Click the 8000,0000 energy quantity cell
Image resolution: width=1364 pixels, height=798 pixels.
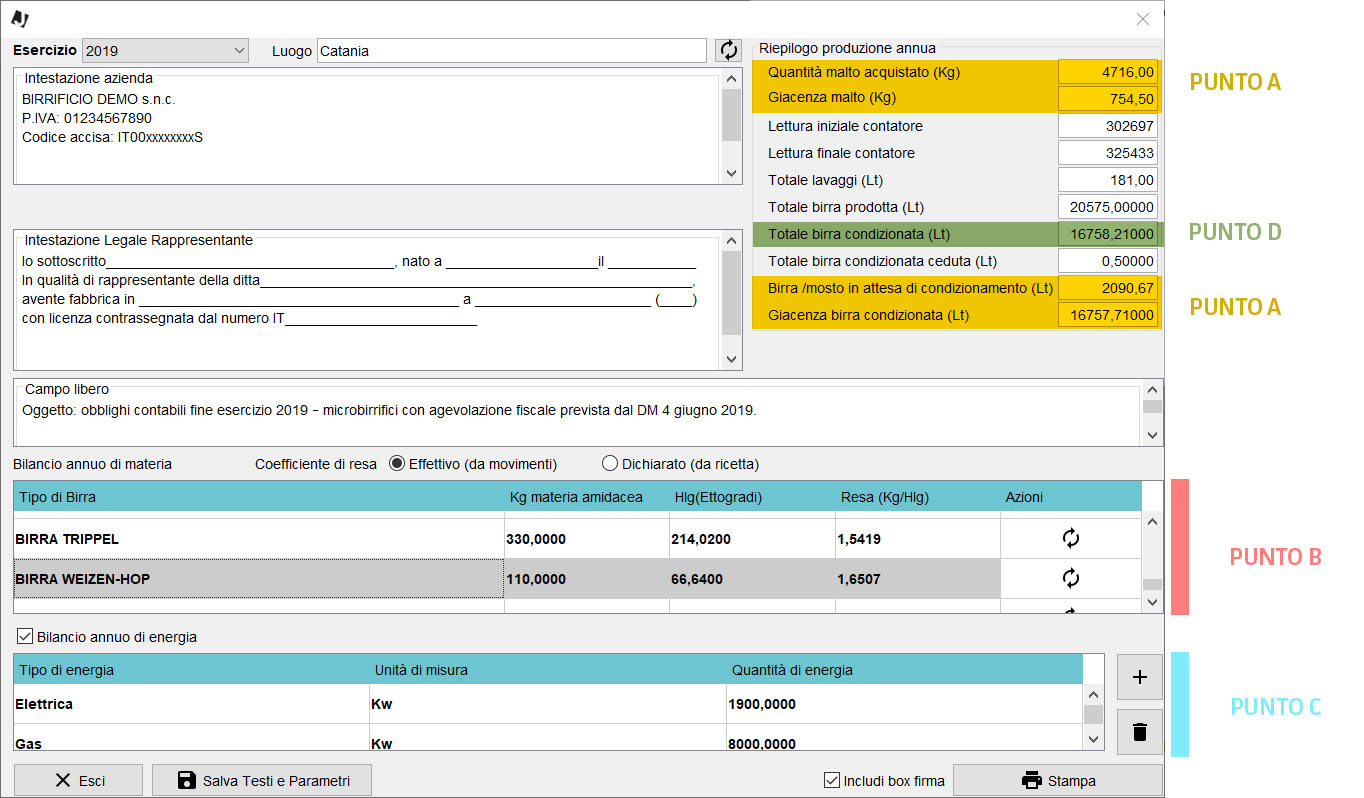point(905,739)
